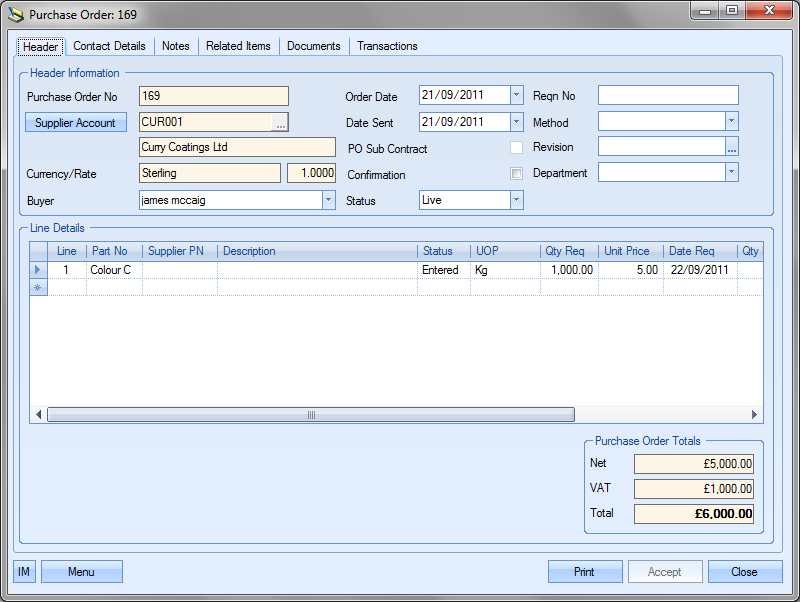Click the Print button
The height and width of the screenshot is (602, 800).
pos(584,572)
